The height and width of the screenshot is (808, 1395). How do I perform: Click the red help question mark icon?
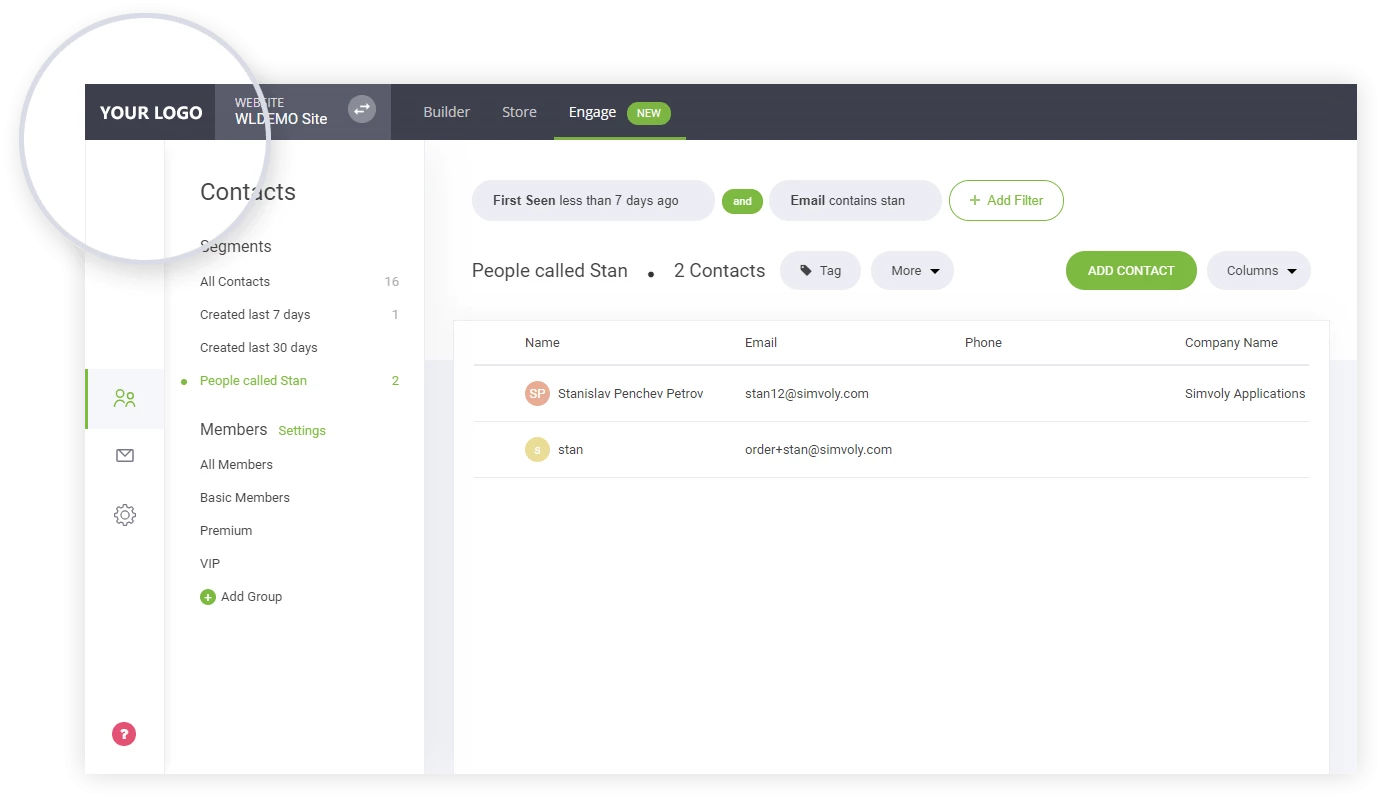(124, 734)
